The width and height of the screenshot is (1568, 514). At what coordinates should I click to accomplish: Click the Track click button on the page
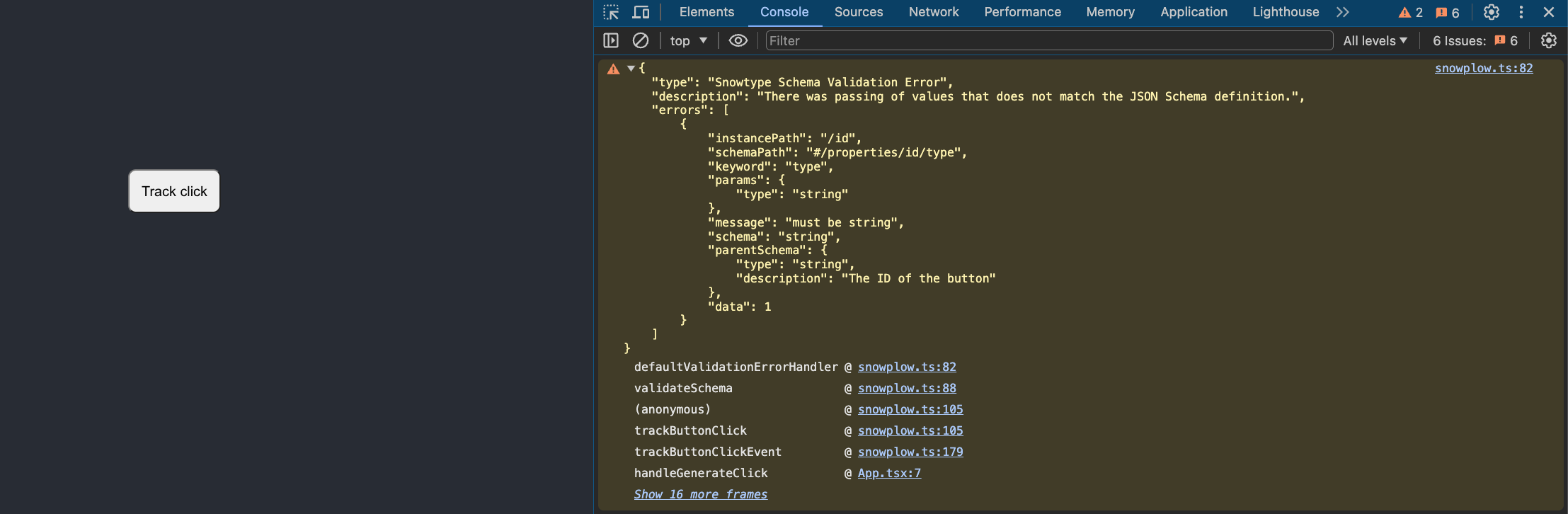[174, 191]
